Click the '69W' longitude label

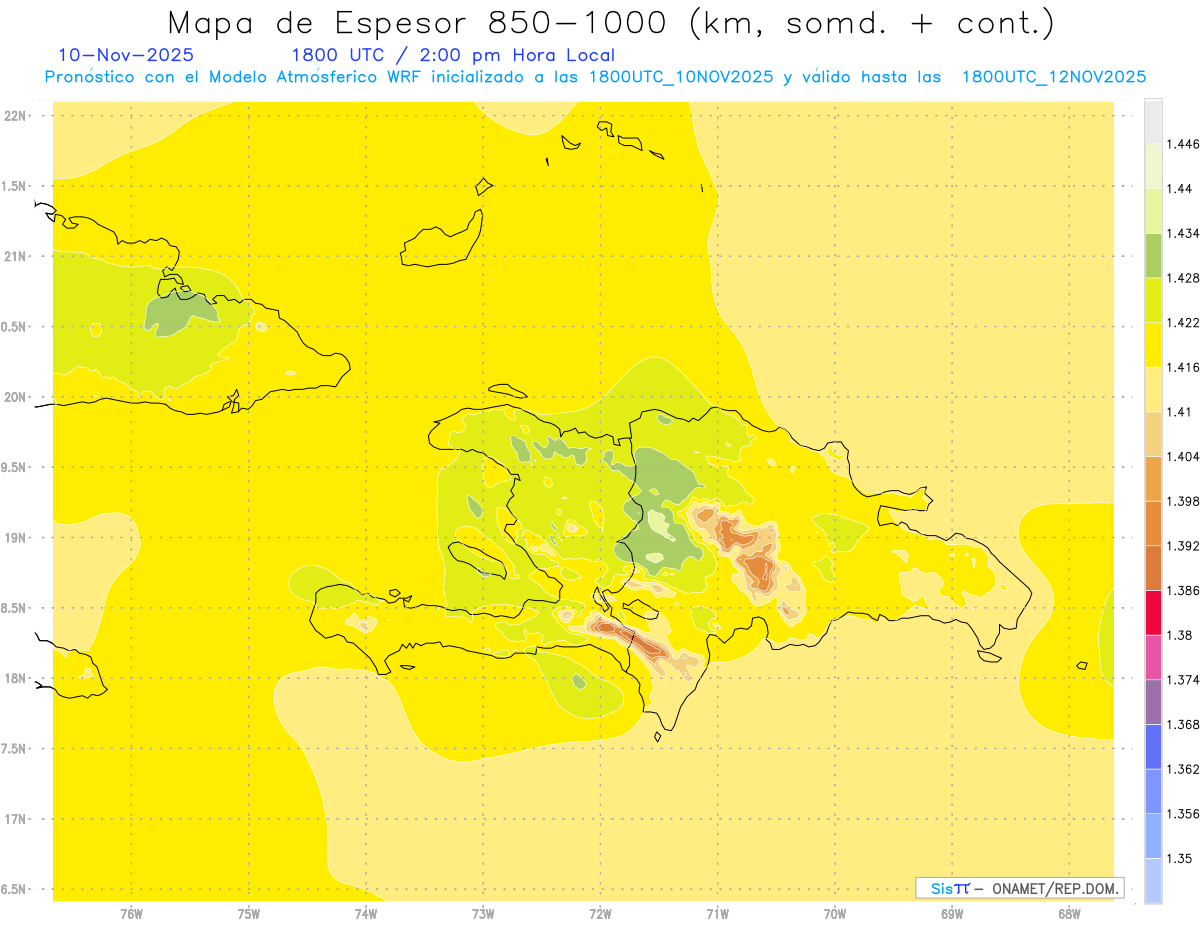(952, 914)
